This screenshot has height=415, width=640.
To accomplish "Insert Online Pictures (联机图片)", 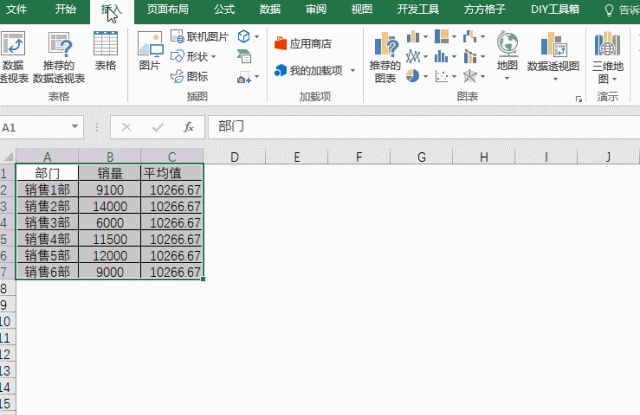I will pyautogui.click(x=199, y=37).
